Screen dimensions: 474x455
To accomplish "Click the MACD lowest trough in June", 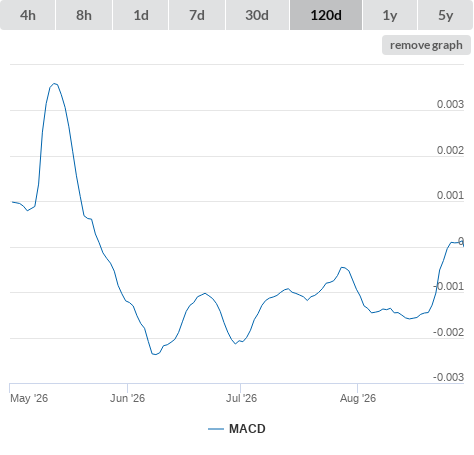I will pyautogui.click(x=155, y=354).
